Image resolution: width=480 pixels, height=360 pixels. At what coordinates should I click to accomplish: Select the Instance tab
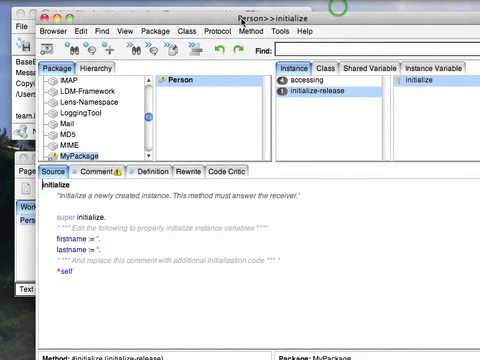pos(294,68)
